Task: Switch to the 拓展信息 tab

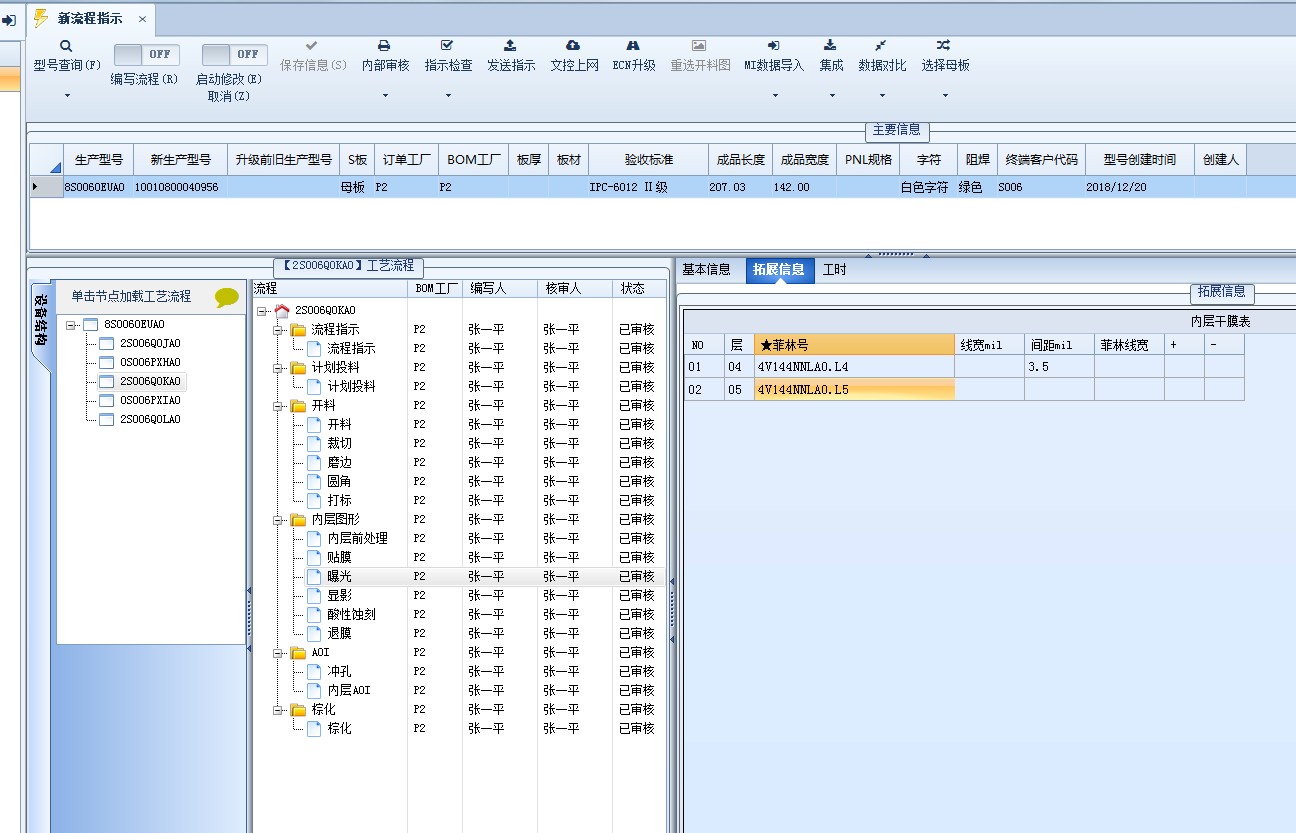Action: click(x=780, y=270)
